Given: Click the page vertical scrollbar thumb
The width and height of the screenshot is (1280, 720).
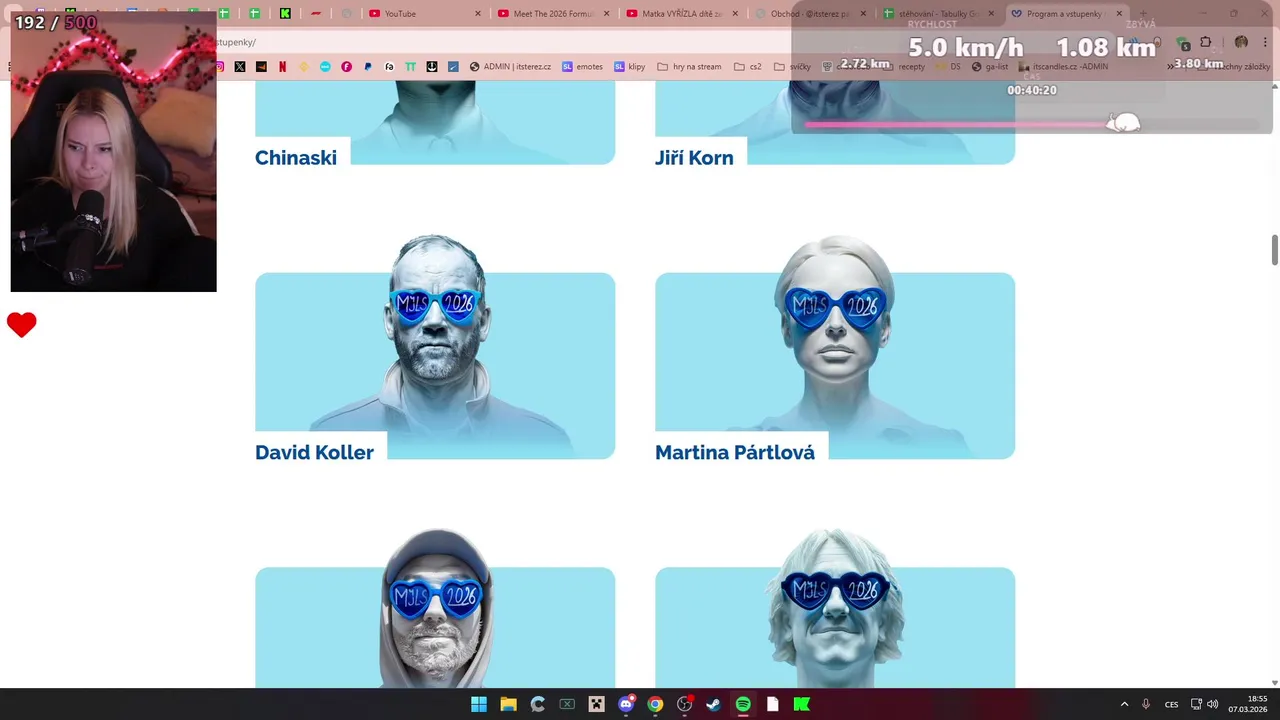Looking at the screenshot, I should pos(1274,250).
